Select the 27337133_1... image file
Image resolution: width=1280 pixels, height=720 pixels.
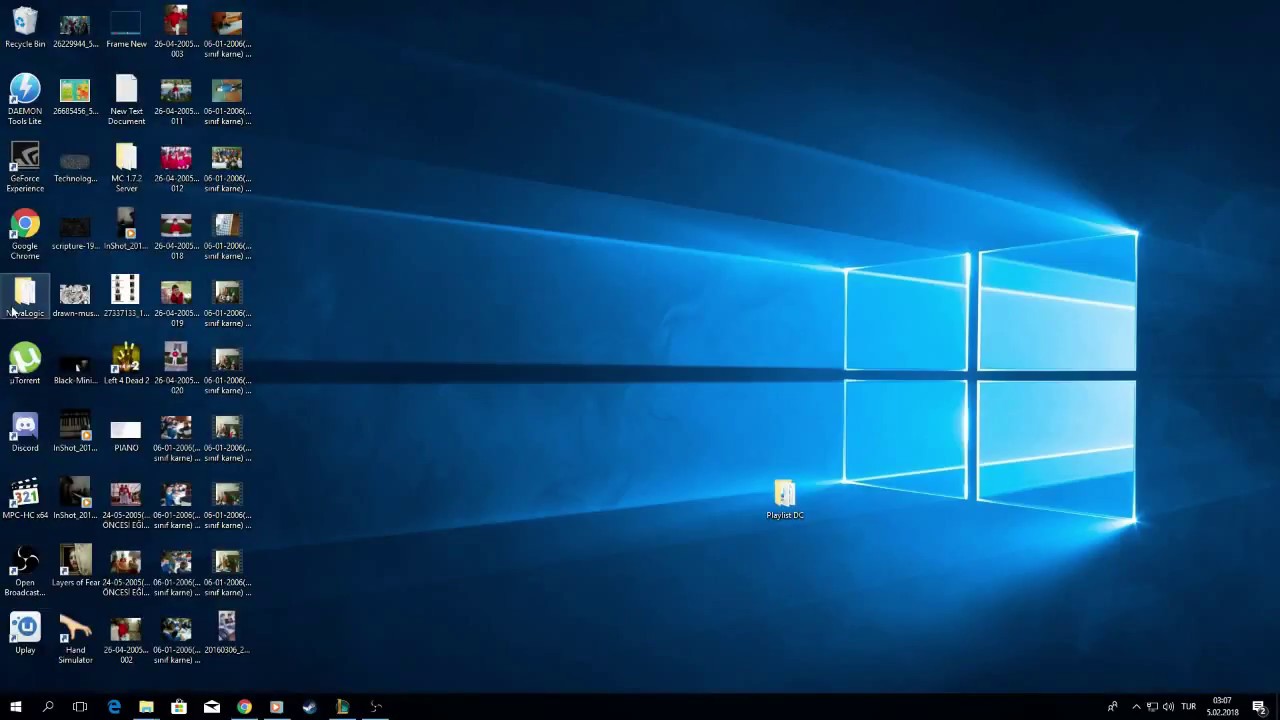click(126, 297)
